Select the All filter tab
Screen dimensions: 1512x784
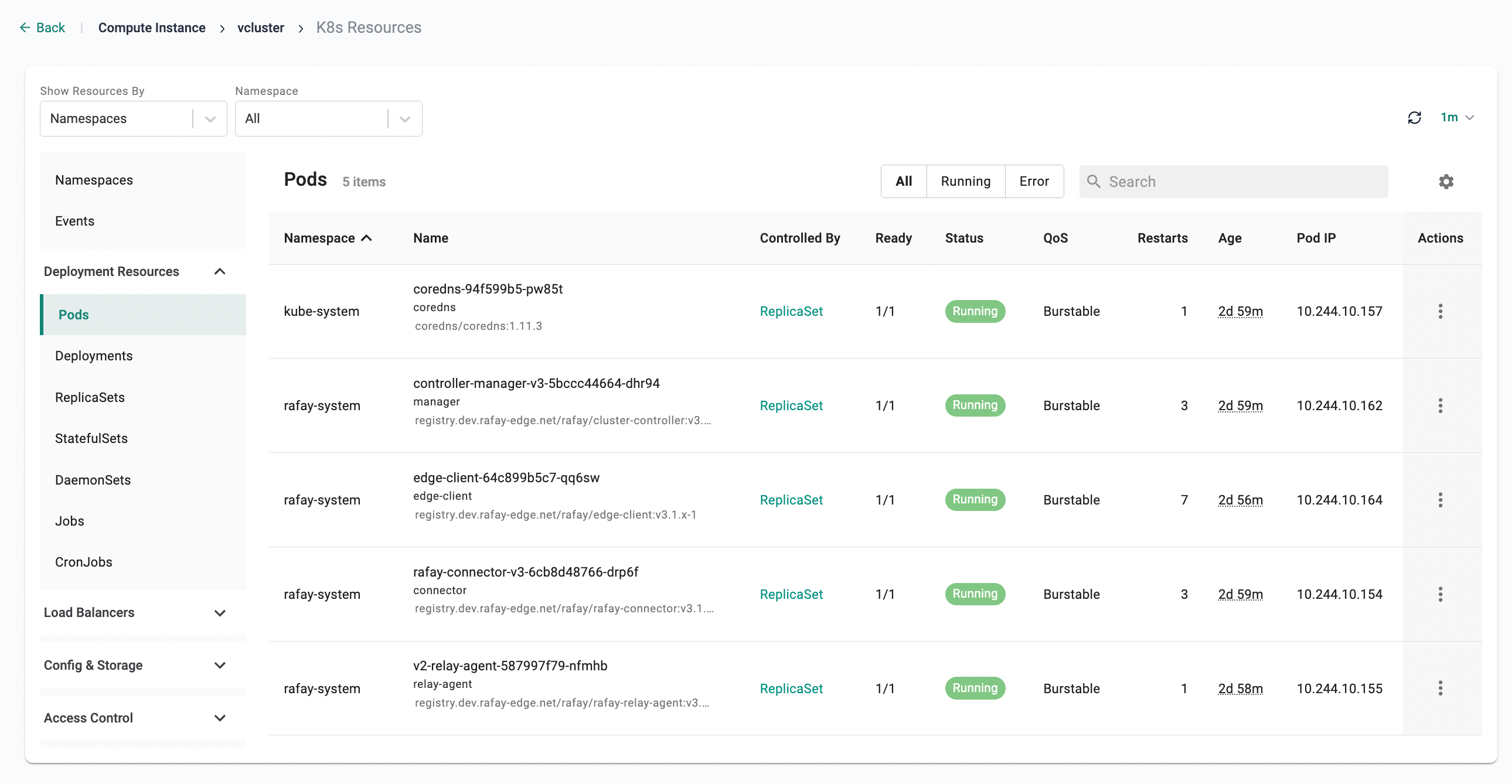pos(903,181)
